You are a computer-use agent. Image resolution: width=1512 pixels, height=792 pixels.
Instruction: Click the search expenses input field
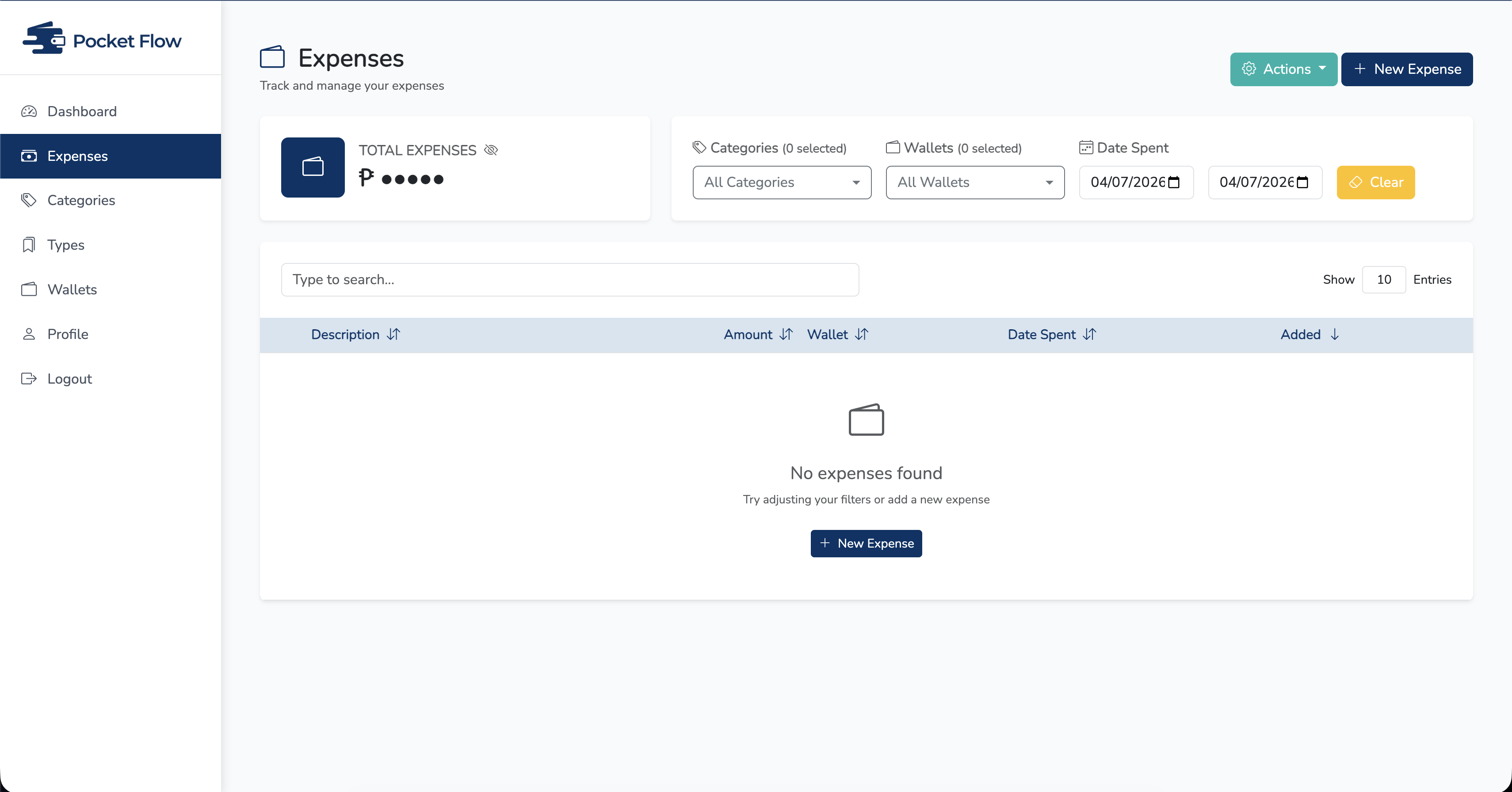(x=569, y=280)
